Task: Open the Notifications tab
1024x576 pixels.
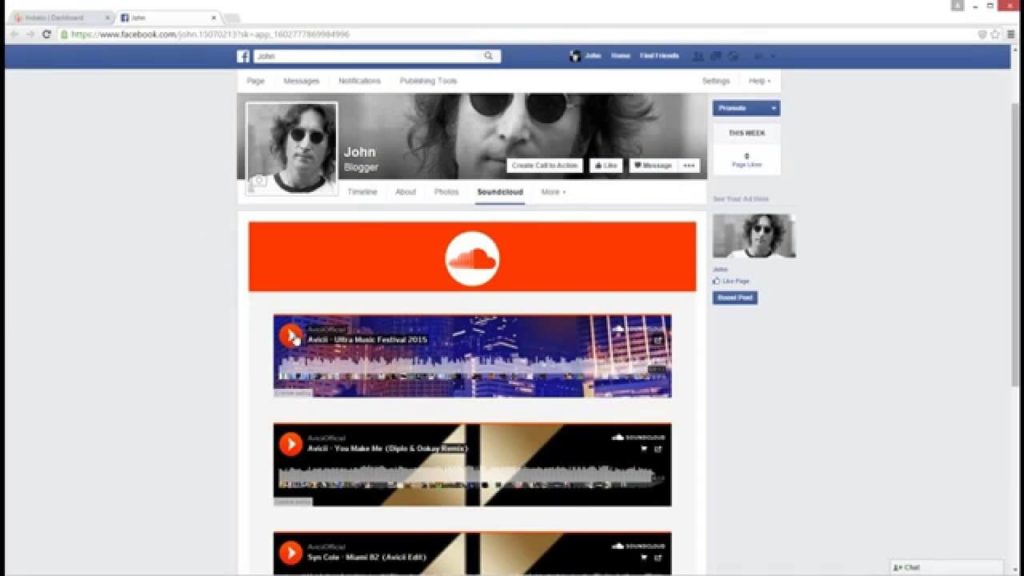Action: (359, 81)
